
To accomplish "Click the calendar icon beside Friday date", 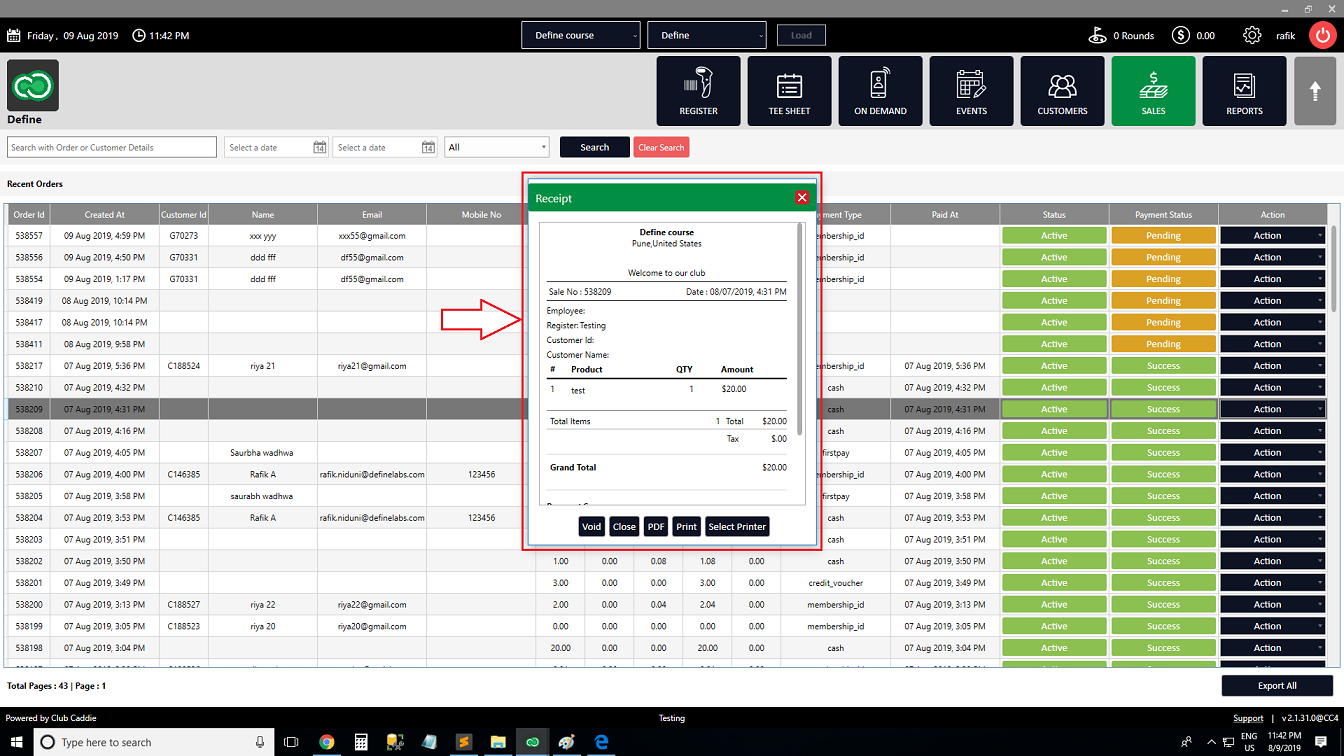I will pyautogui.click(x=14, y=36).
